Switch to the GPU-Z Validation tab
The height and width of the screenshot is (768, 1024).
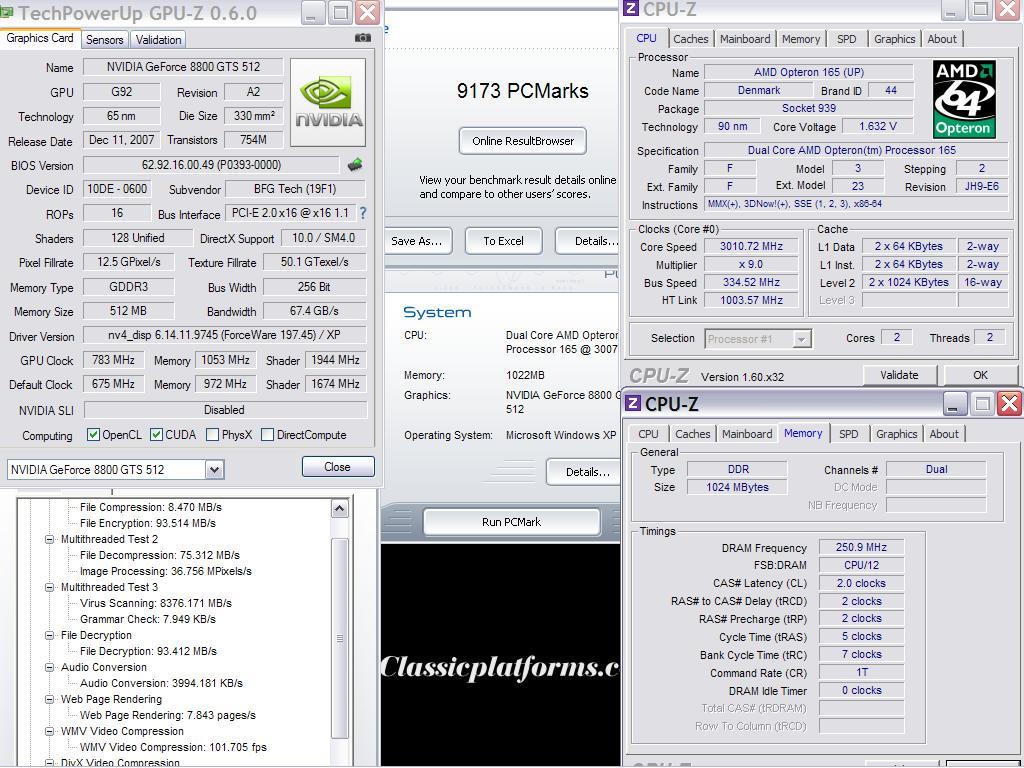point(159,40)
